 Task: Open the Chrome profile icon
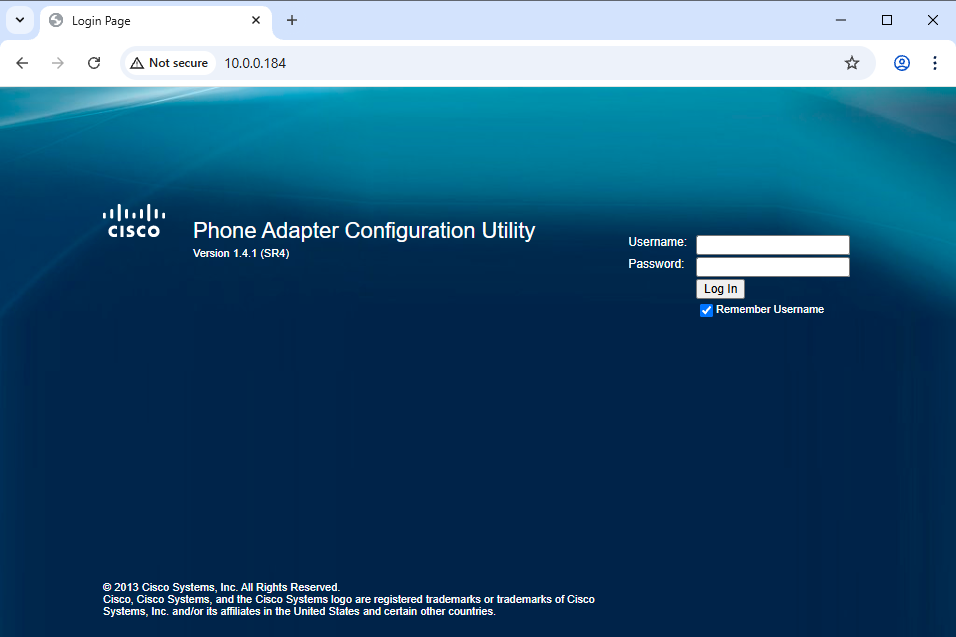[x=902, y=63]
